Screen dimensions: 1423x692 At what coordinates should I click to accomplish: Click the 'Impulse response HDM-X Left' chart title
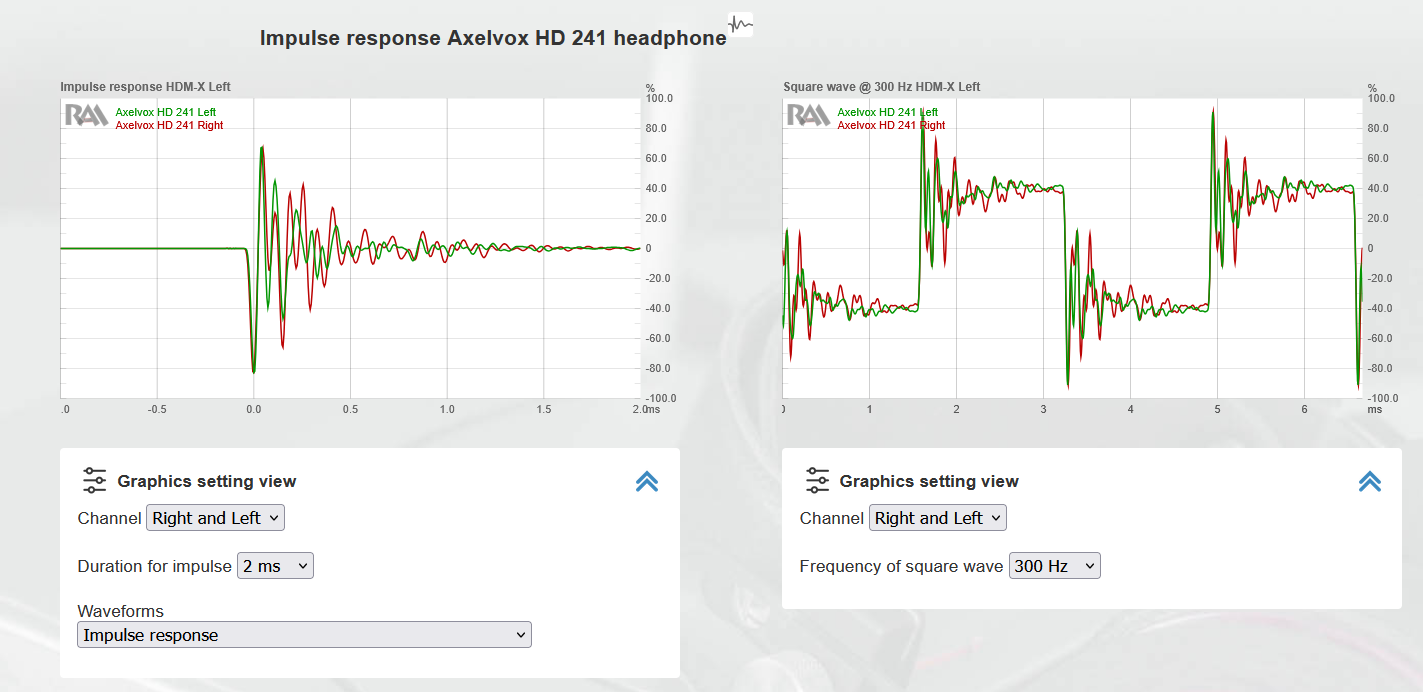[x=146, y=87]
